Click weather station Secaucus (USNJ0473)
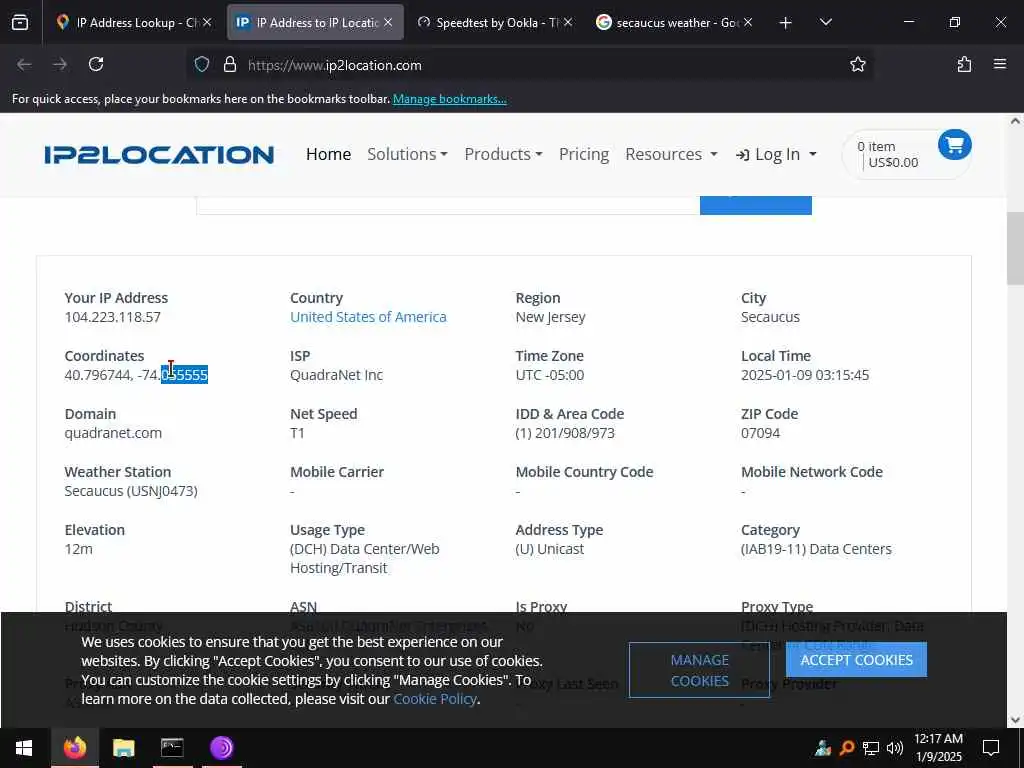This screenshot has width=1024, height=768. point(131,491)
